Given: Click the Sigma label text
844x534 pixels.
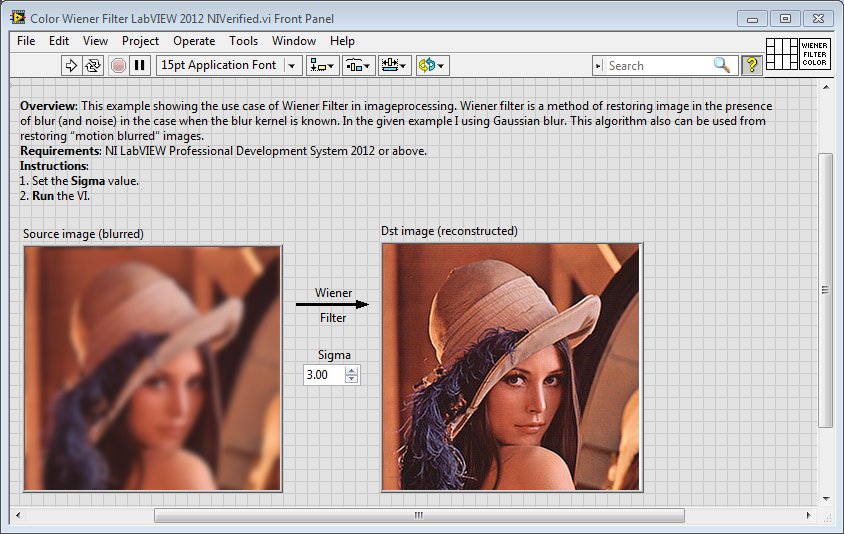Looking at the screenshot, I should point(334,355).
